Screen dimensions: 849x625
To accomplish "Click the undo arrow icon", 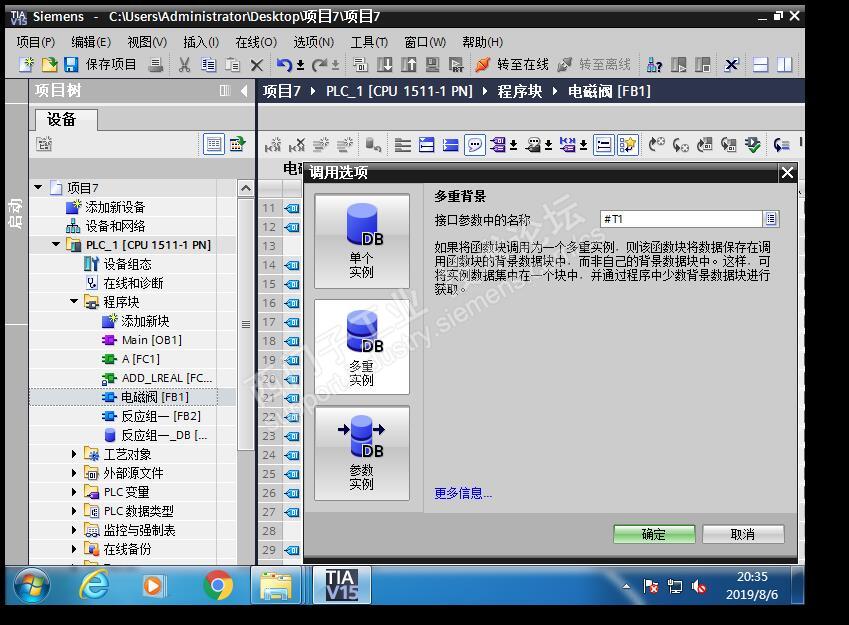I will click(284, 65).
